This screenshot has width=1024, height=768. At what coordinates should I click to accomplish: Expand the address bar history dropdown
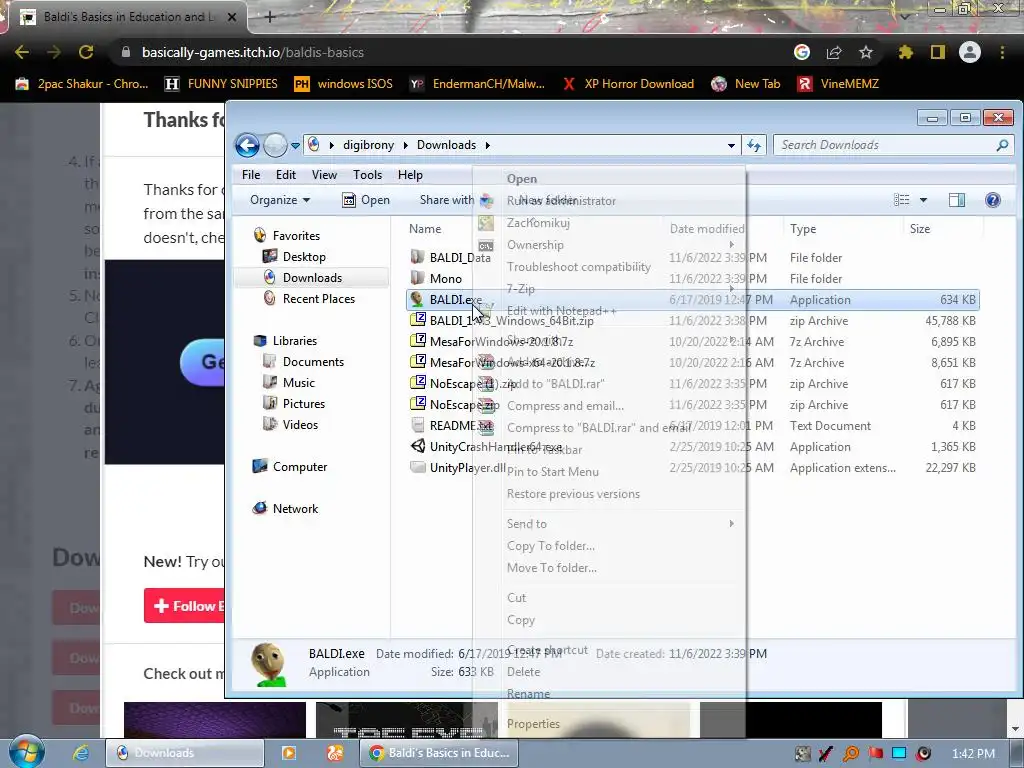[731, 146]
